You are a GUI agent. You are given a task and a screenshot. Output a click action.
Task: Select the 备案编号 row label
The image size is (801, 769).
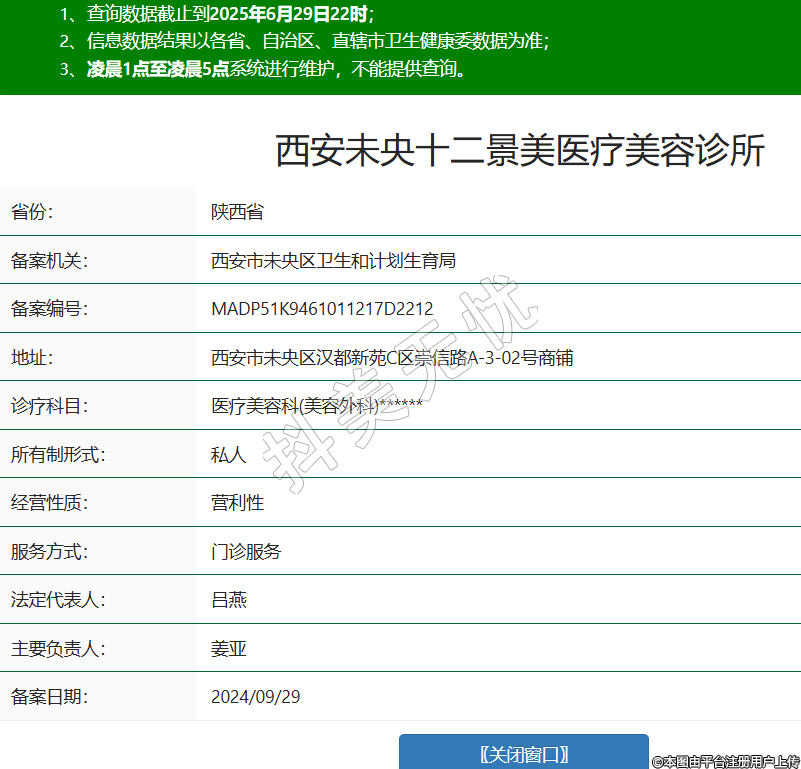click(49, 309)
